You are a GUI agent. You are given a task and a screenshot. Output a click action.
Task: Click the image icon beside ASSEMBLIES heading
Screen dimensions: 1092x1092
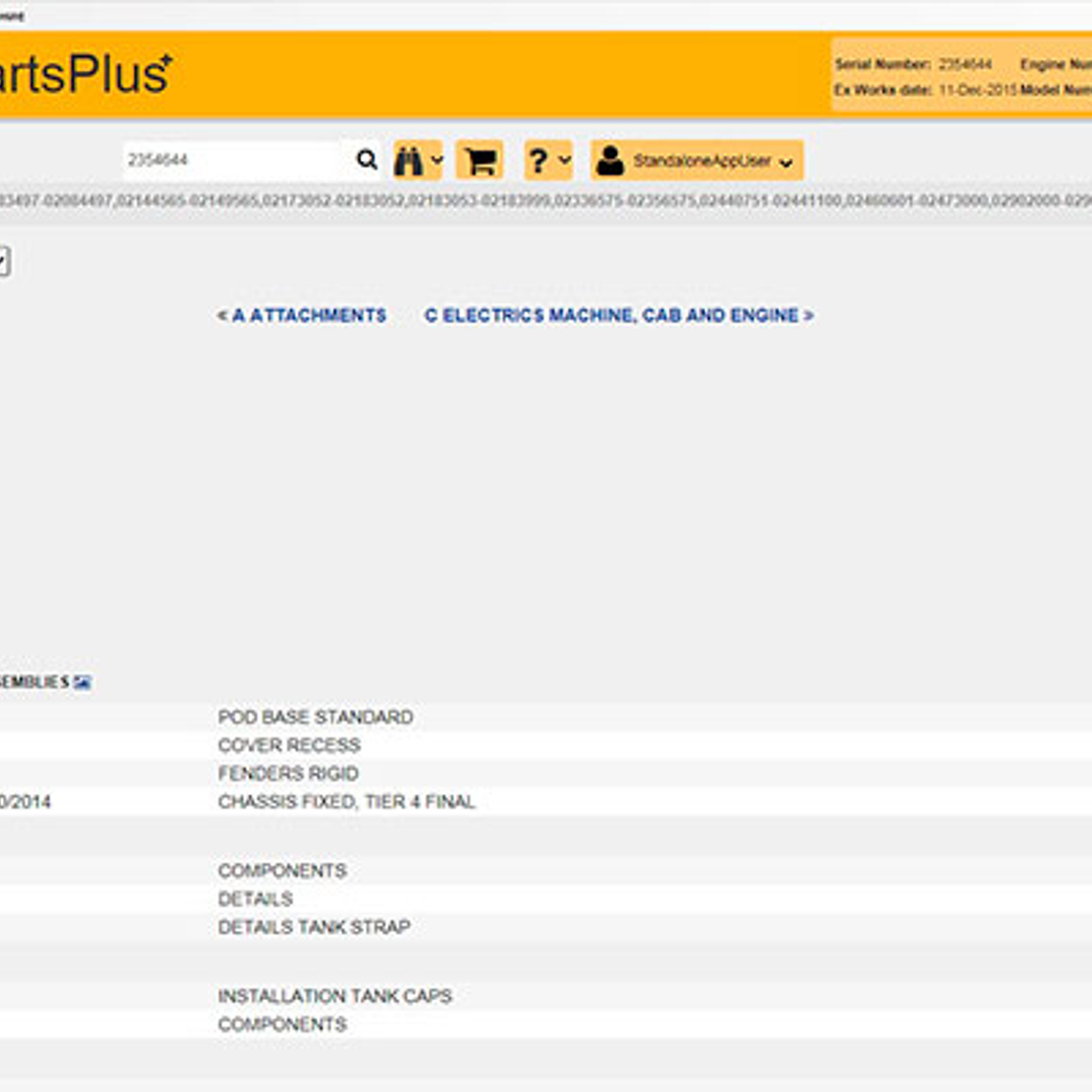[x=82, y=682]
